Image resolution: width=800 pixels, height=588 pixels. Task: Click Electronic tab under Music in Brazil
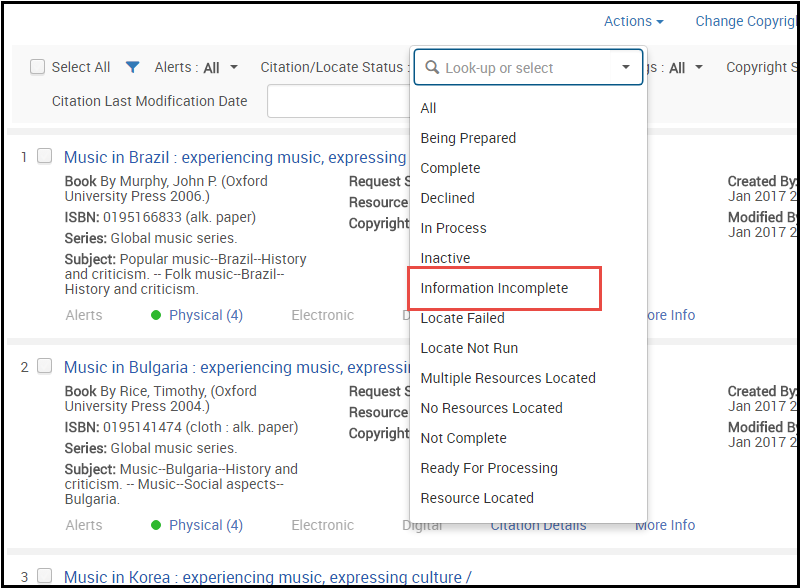pyautogui.click(x=322, y=315)
